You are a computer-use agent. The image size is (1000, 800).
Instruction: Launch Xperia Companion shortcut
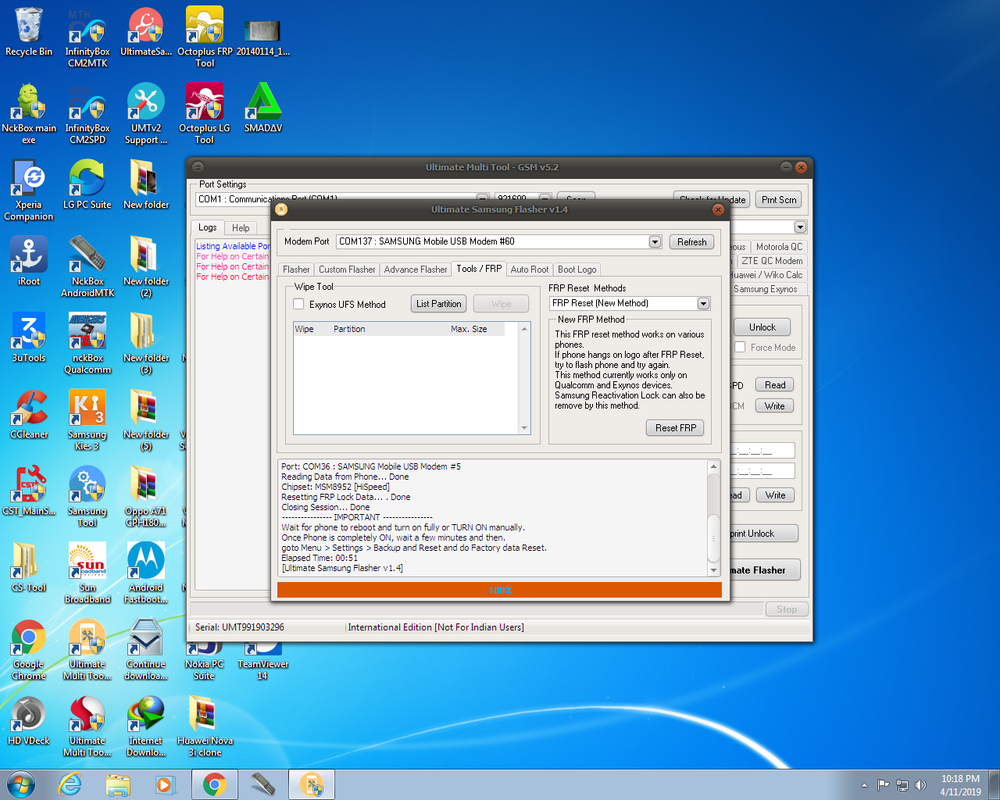click(29, 190)
